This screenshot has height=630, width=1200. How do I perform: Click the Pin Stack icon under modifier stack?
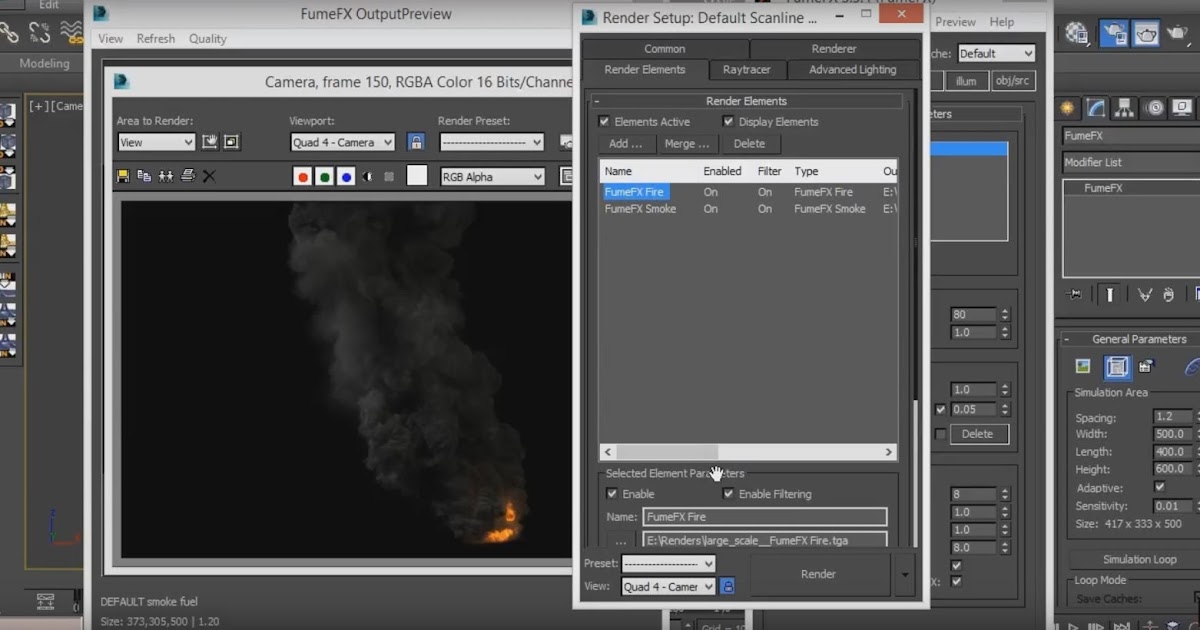(x=1075, y=295)
